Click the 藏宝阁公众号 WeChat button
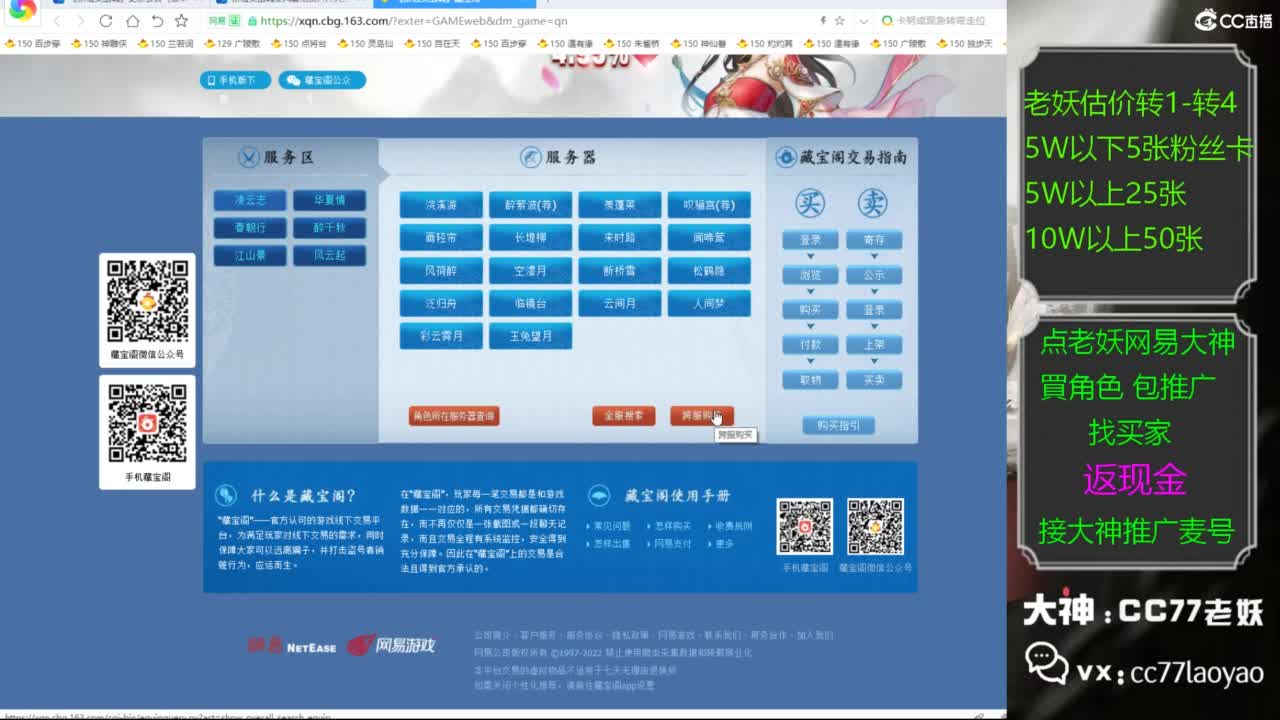 click(322, 80)
